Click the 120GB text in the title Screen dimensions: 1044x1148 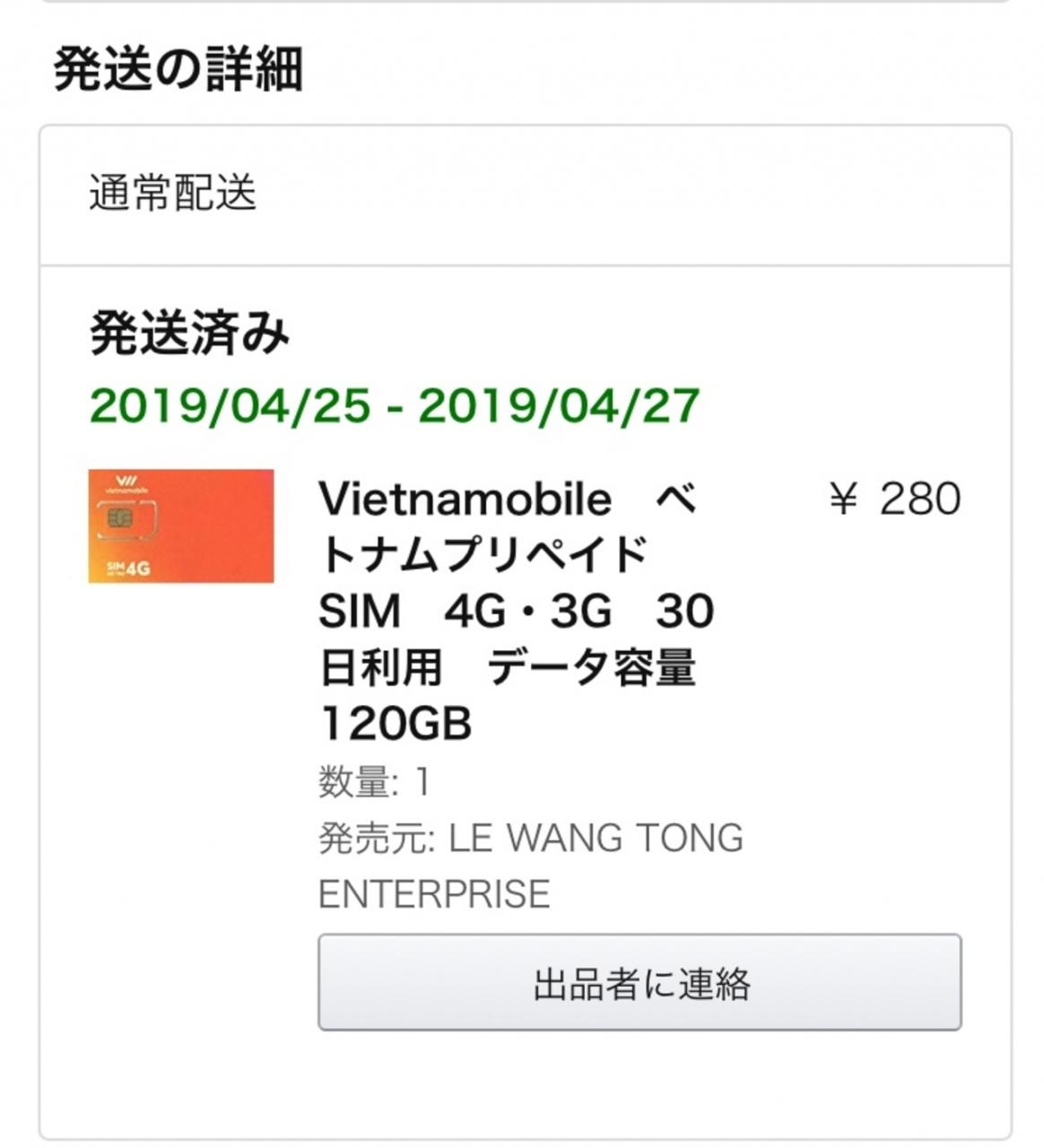point(396,723)
